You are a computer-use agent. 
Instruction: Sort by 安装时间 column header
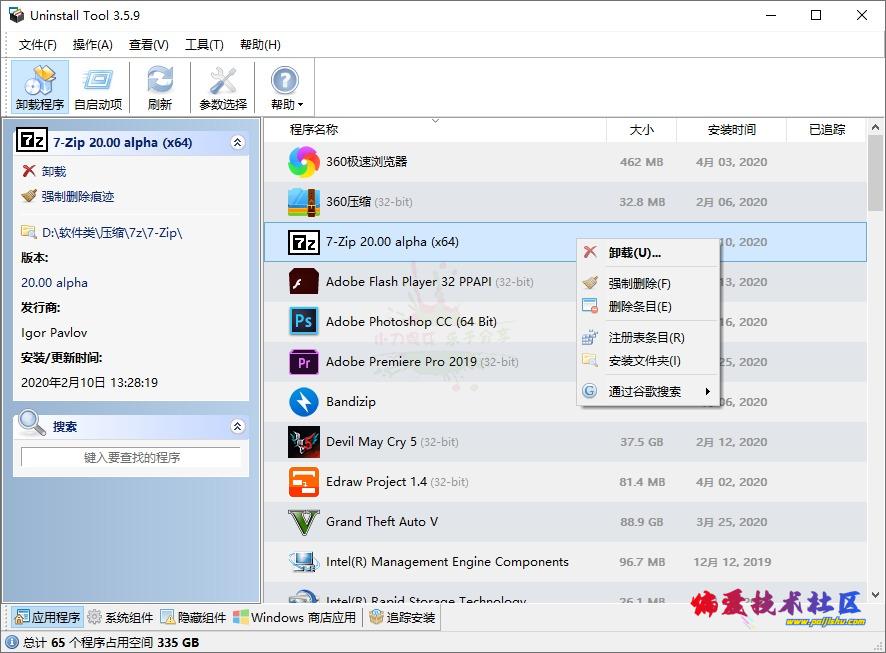(731, 129)
